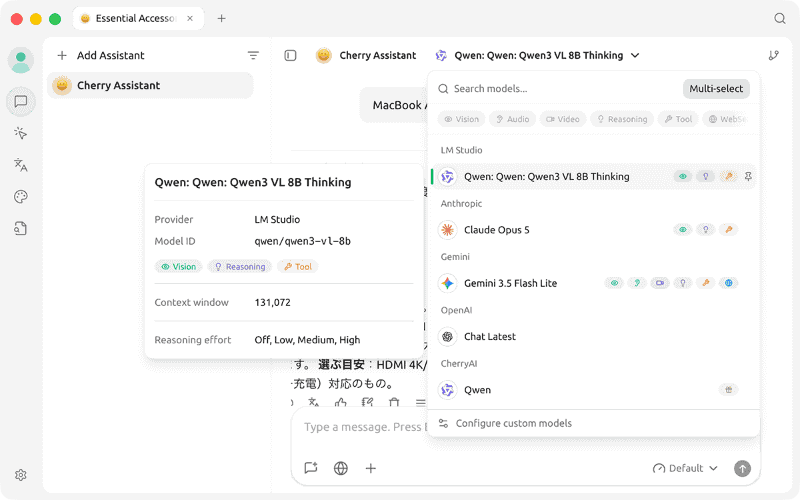This screenshot has width=800, height=500.
Task: Toggle the Tool filter chip
Action: click(x=678, y=119)
